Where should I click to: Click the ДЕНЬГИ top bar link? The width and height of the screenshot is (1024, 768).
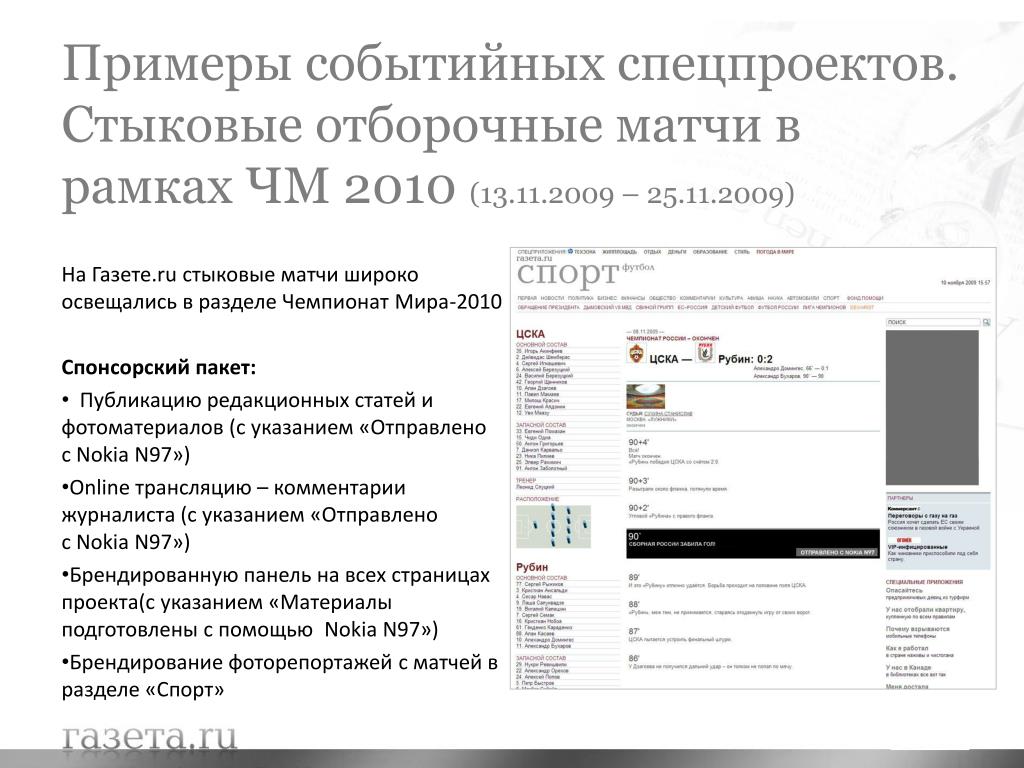pyautogui.click(x=677, y=252)
